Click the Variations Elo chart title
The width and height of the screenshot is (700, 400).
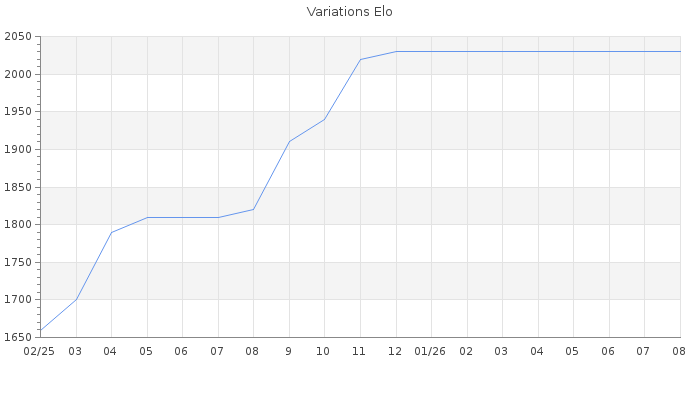350,12
